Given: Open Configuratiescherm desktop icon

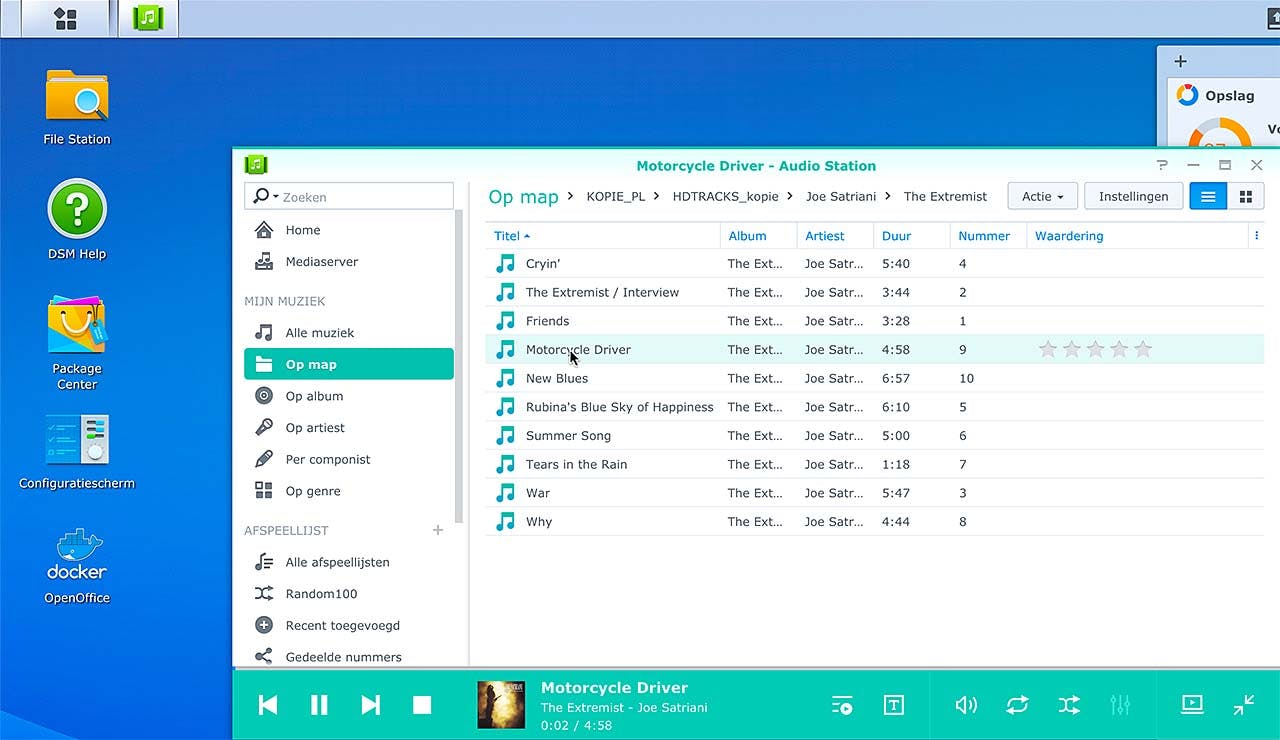Looking at the screenshot, I should [x=77, y=452].
